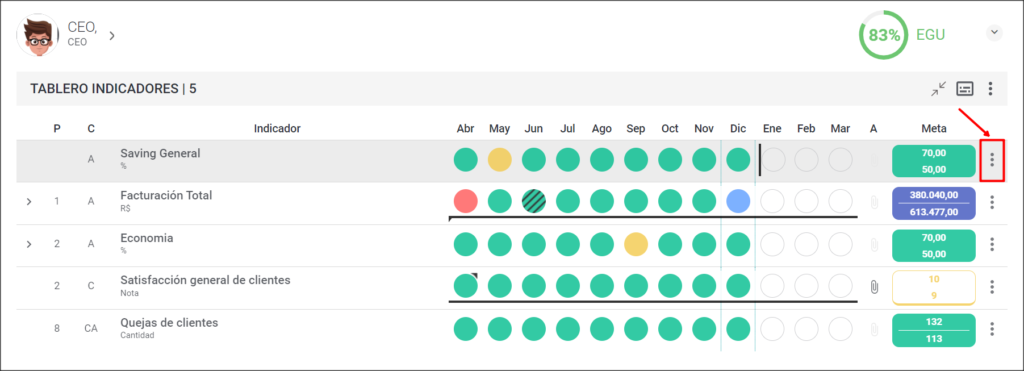Click the green Dic status of Quejas de clientes
The height and width of the screenshot is (371, 1024).
click(738, 329)
